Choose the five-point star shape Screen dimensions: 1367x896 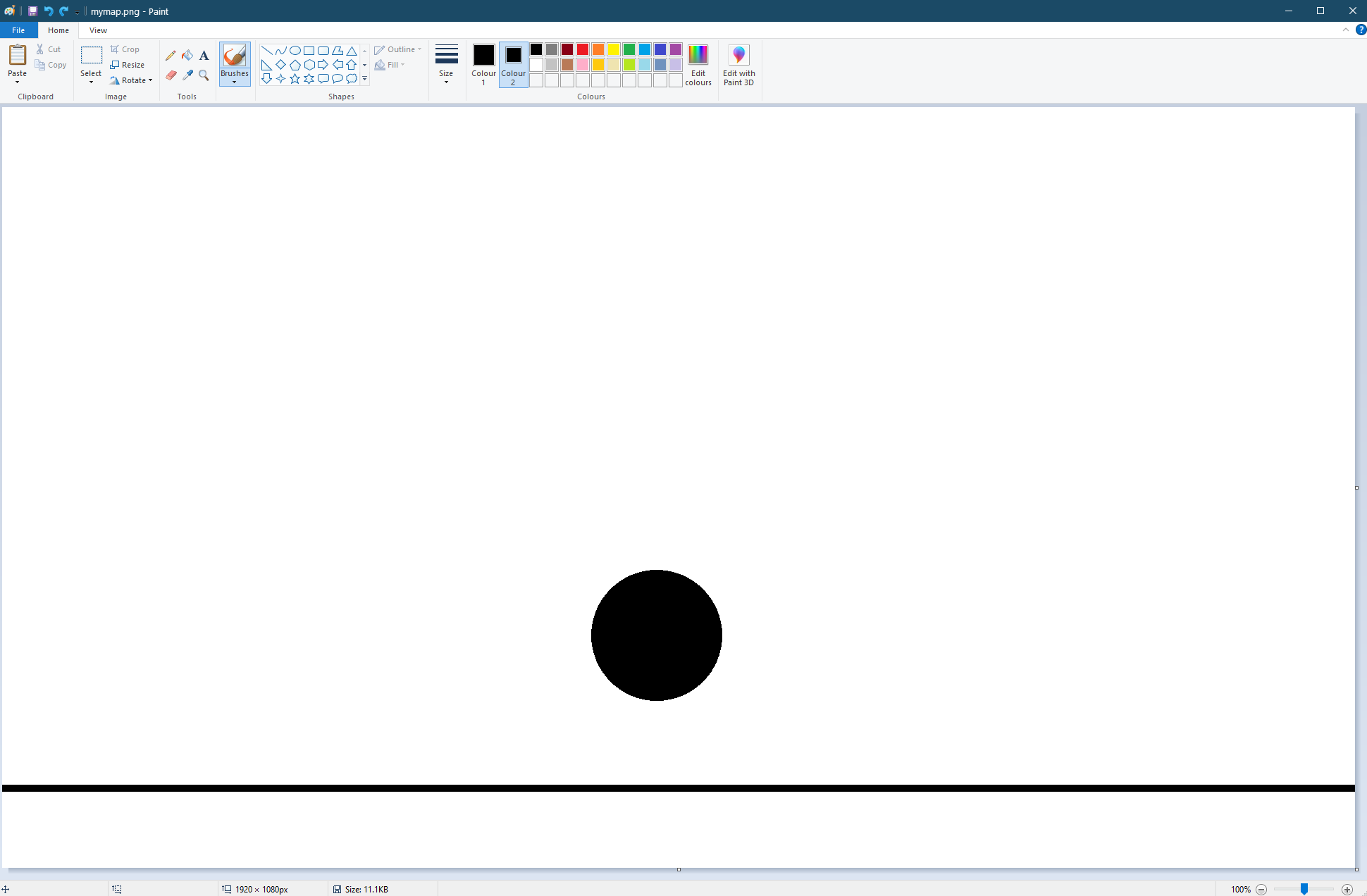tap(295, 79)
